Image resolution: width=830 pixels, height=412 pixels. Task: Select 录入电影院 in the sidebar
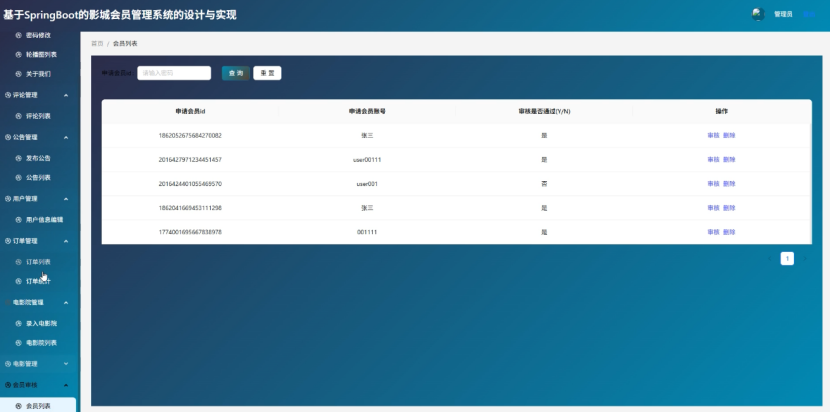(41, 324)
